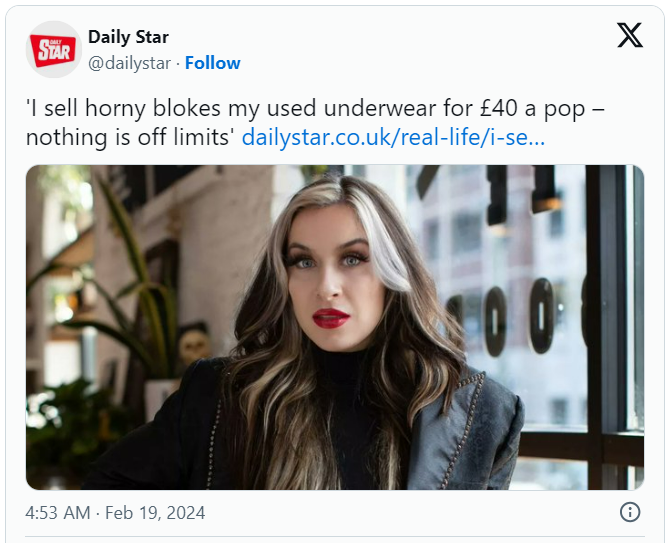Click the Twitter info circle icon
Screen dimensions: 667x543
click(630, 512)
